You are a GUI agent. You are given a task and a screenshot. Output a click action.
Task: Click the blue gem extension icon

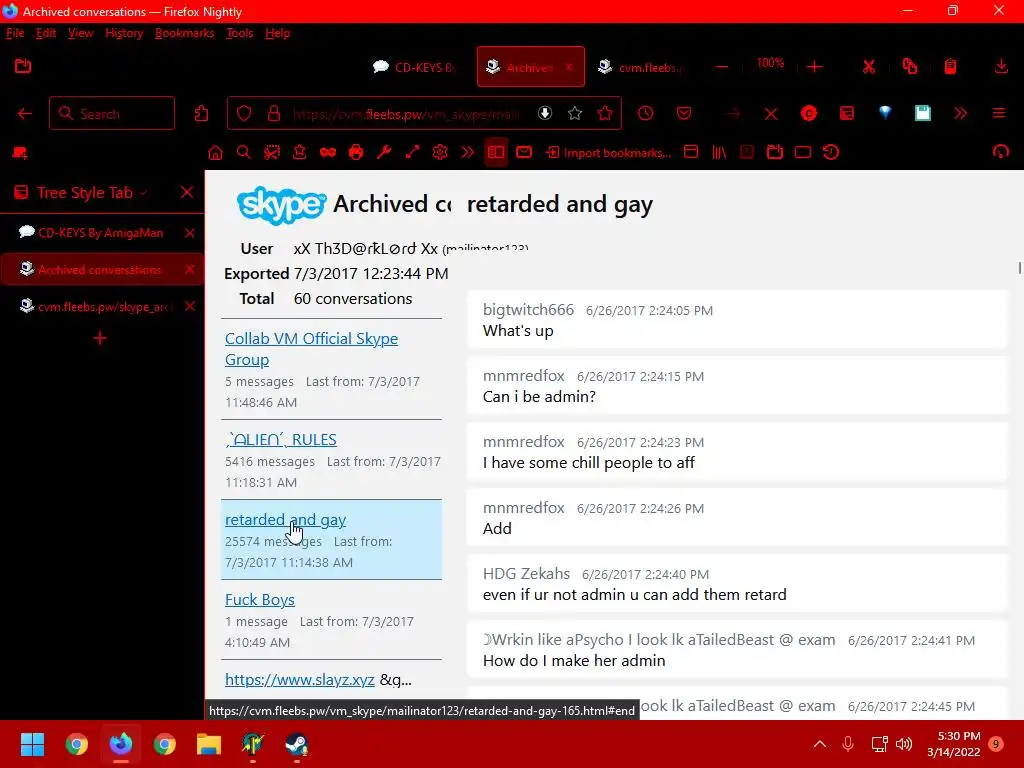[x=885, y=113]
